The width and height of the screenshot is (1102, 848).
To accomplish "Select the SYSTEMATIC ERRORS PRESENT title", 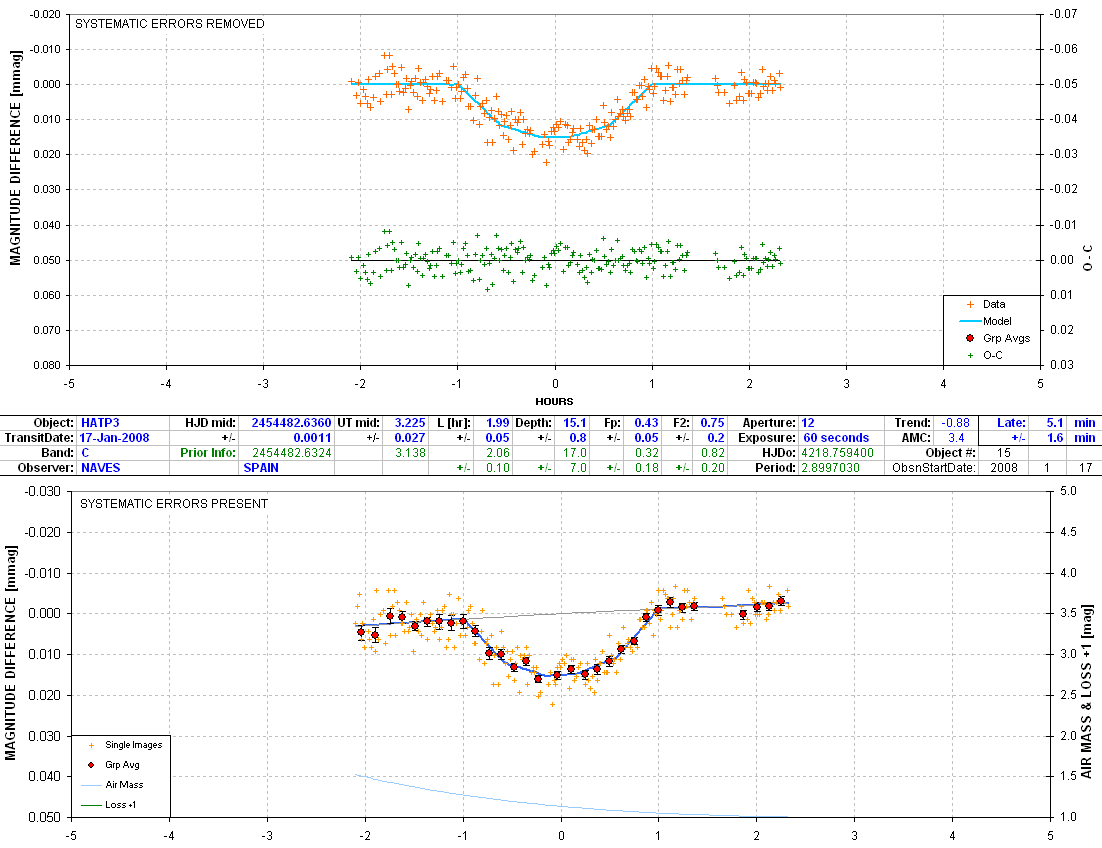I will (174, 504).
